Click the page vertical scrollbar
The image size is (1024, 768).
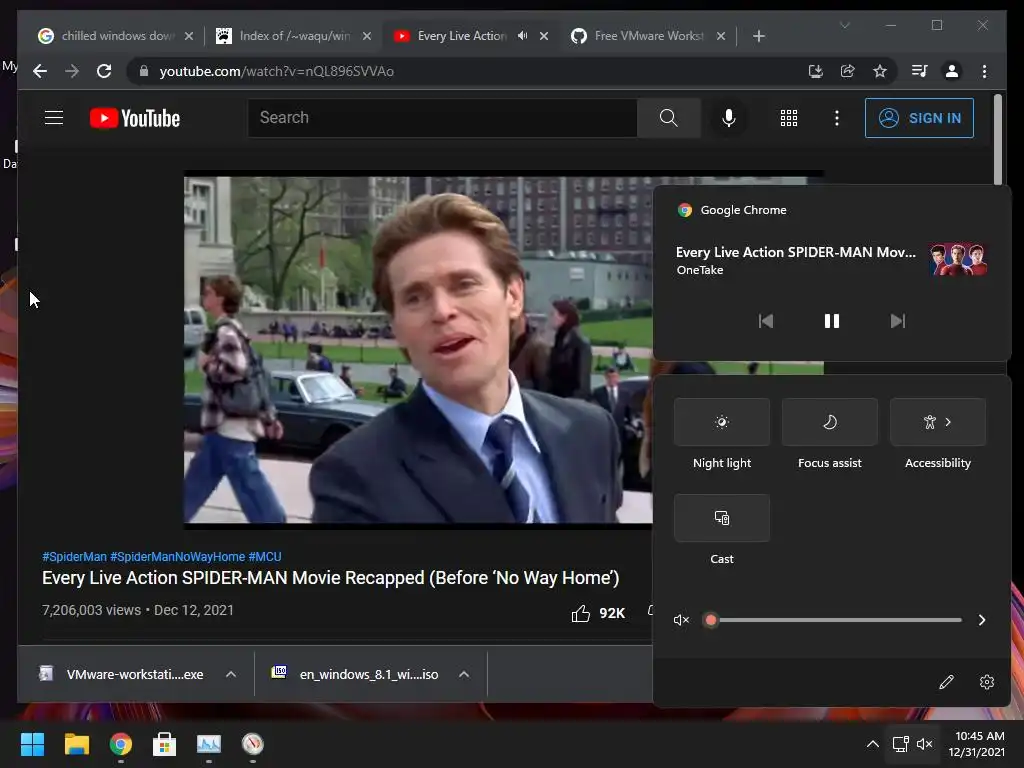(x=997, y=139)
